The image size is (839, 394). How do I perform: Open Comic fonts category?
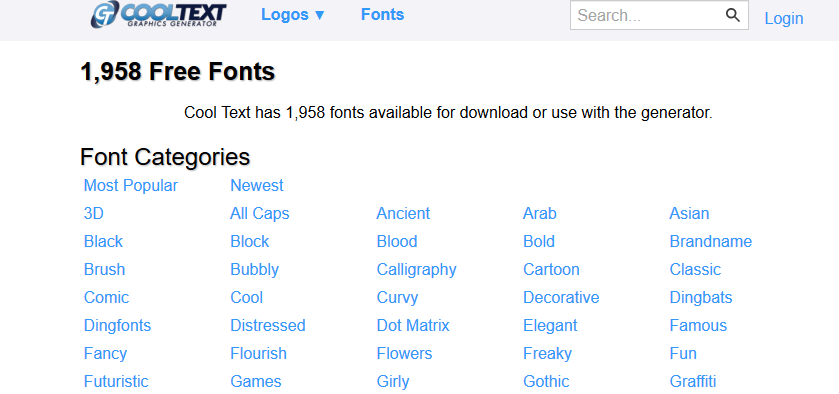click(106, 298)
